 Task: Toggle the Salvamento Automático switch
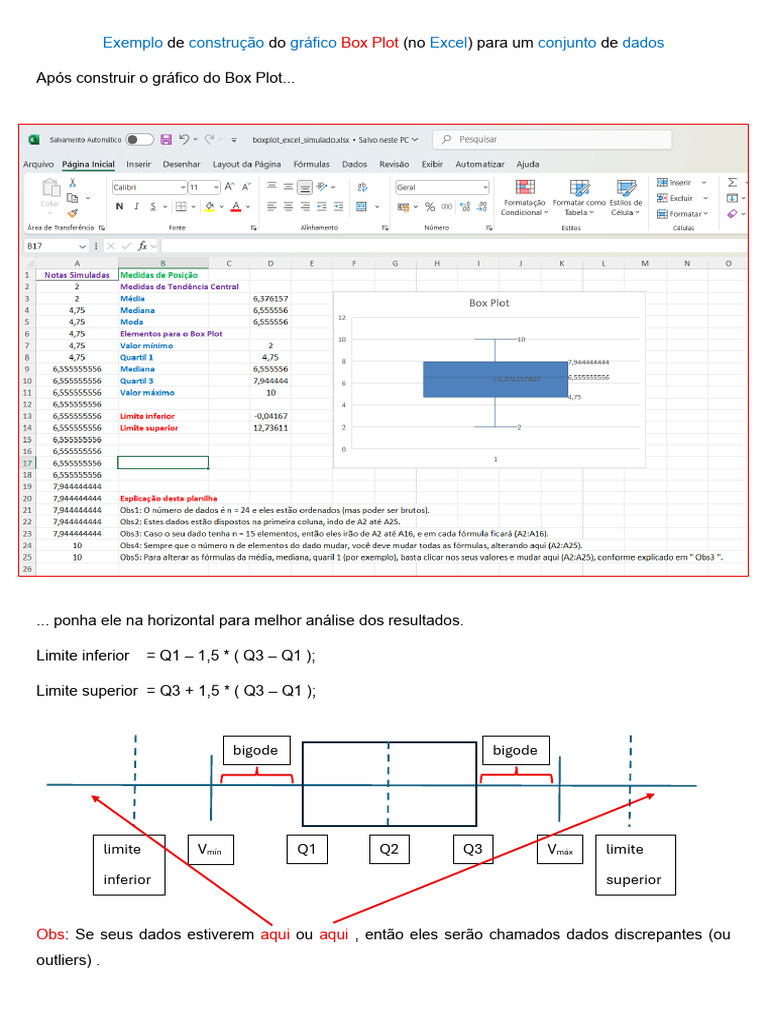[x=139, y=139]
